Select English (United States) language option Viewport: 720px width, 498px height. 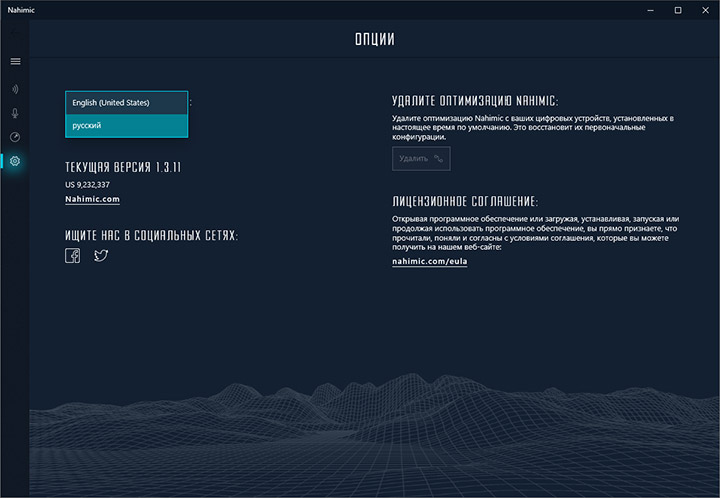(x=126, y=103)
